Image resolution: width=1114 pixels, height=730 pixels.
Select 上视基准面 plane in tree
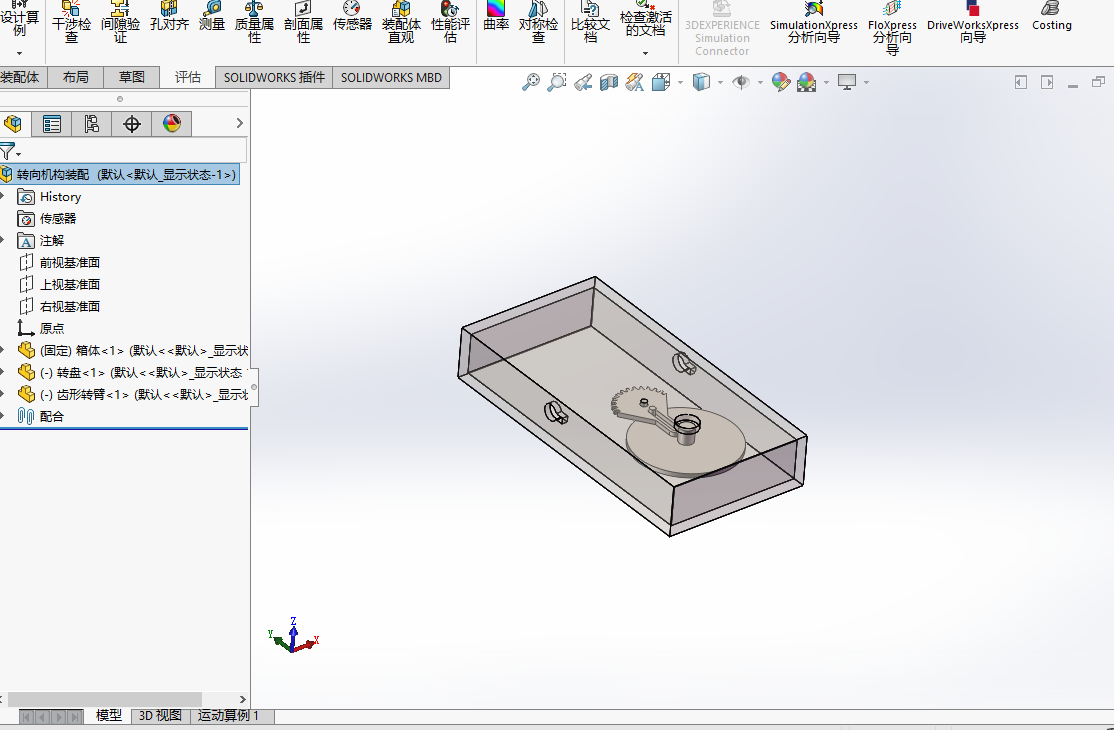(x=70, y=285)
